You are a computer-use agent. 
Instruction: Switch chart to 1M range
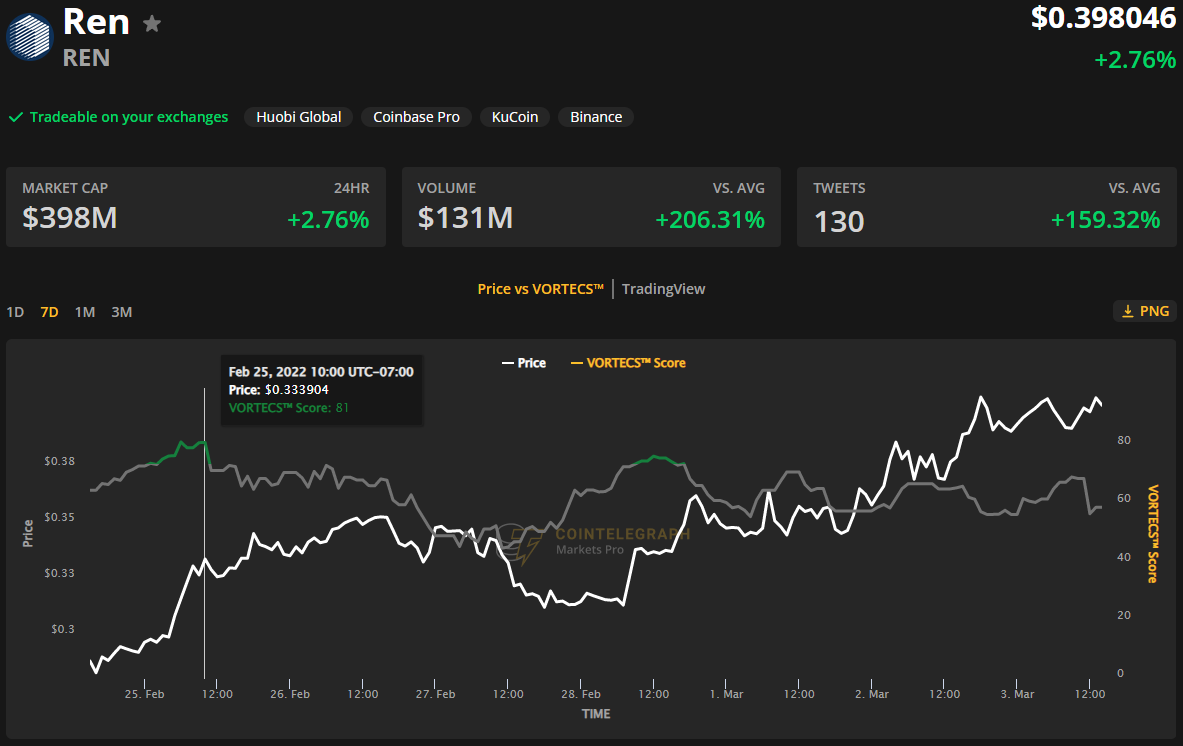85,312
